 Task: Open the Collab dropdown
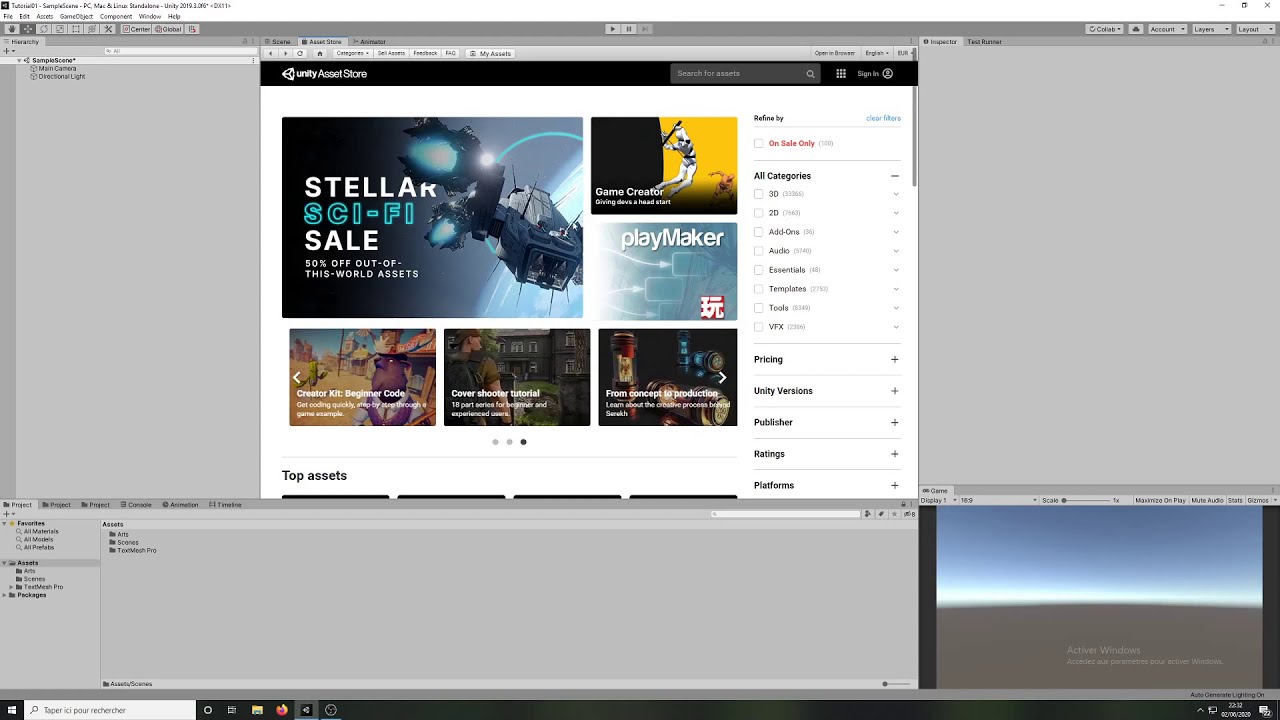pyautogui.click(x=1105, y=29)
